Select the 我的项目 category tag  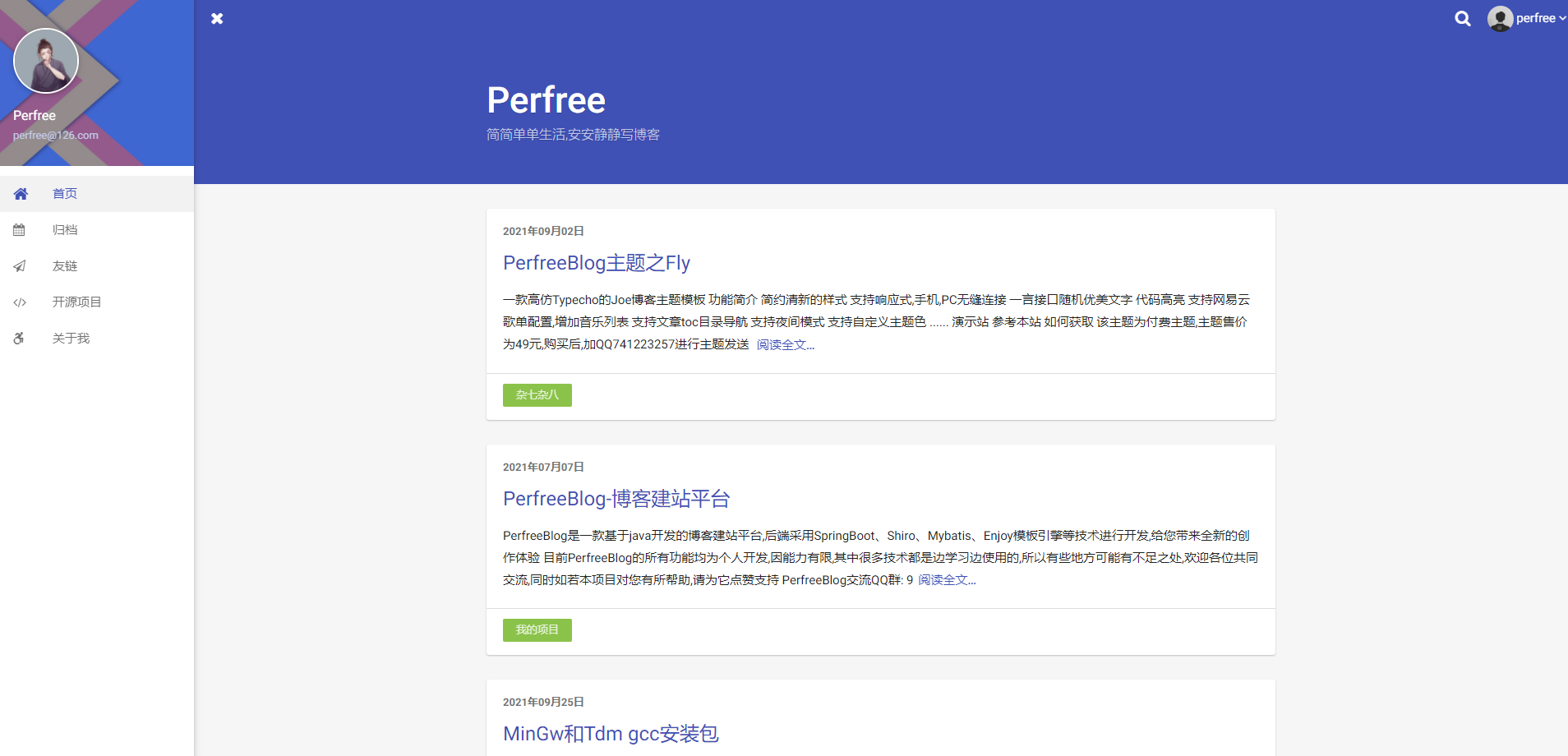click(x=537, y=630)
